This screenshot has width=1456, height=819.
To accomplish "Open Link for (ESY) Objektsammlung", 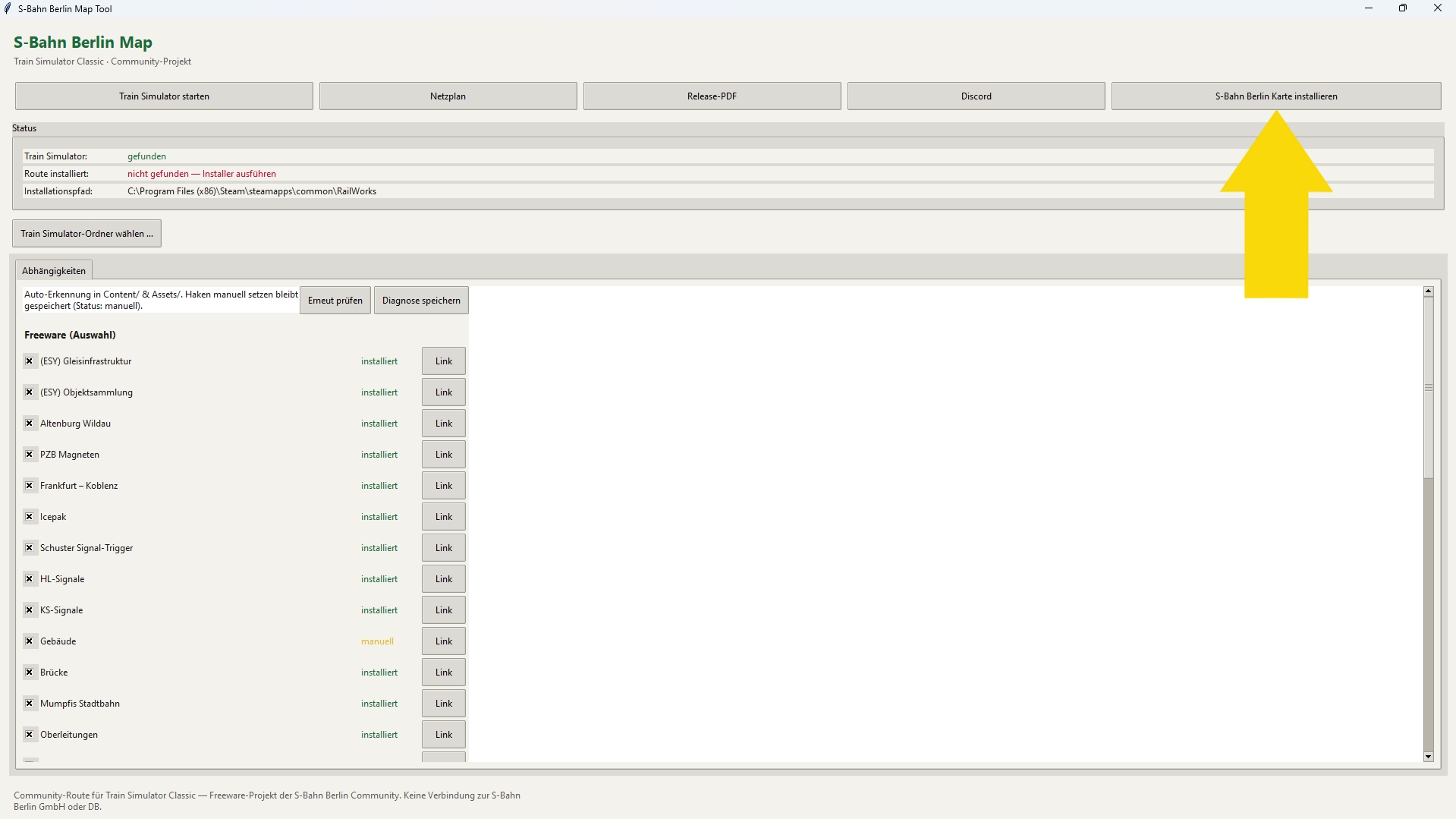I will [x=444, y=392].
